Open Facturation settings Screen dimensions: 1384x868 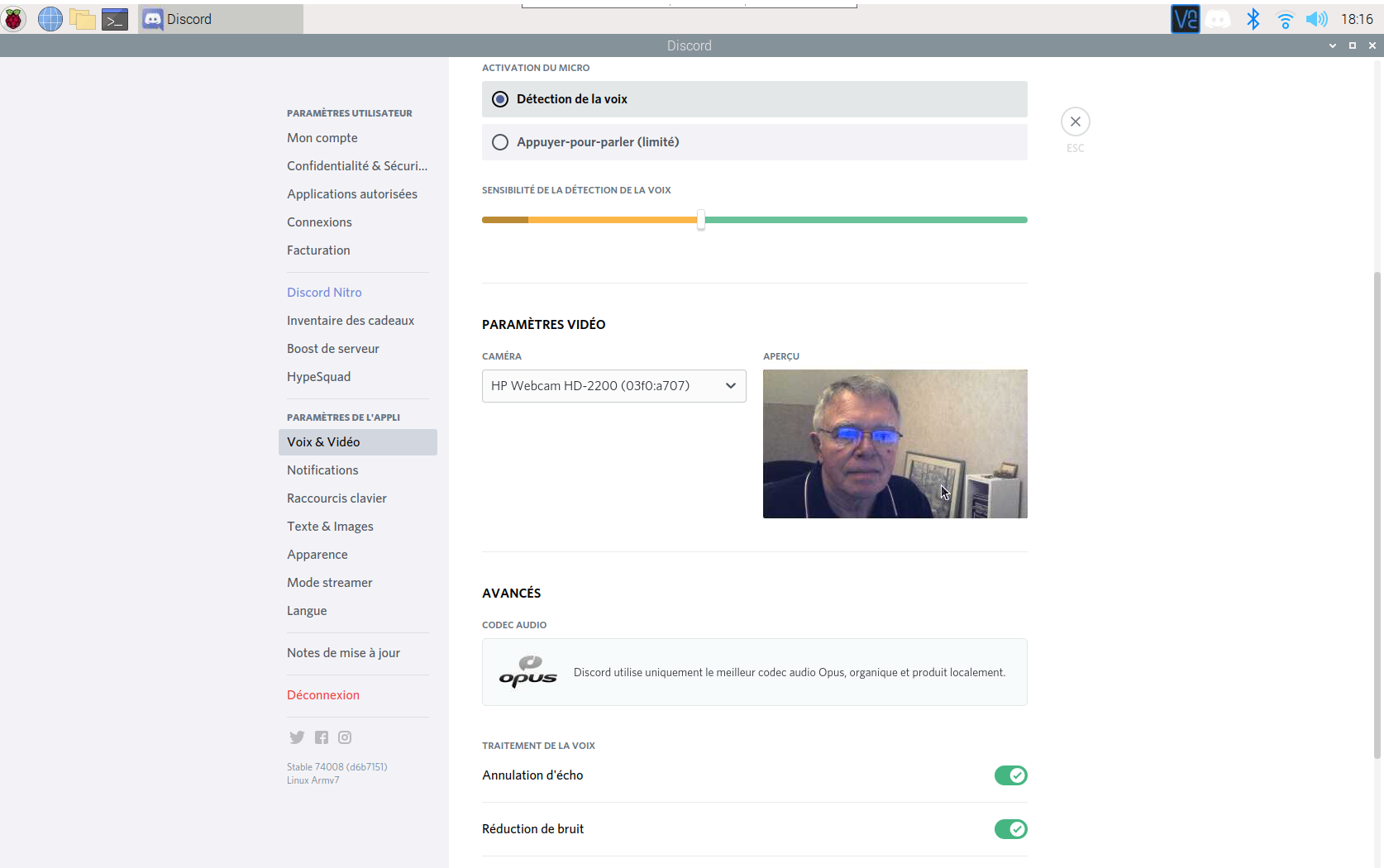coord(357,250)
